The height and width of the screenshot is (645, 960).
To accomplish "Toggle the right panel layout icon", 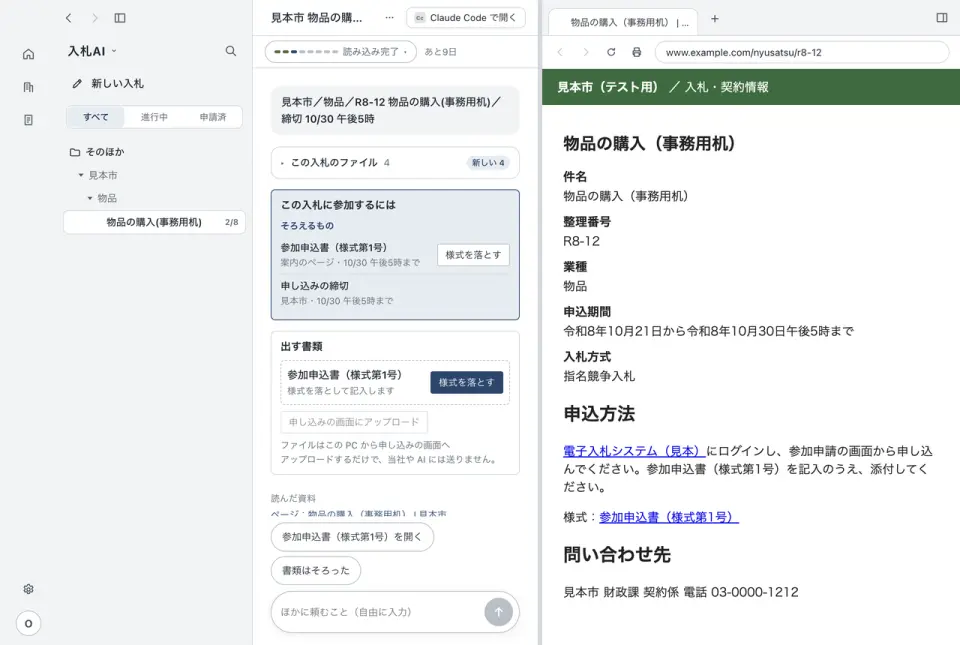I will [x=942, y=18].
